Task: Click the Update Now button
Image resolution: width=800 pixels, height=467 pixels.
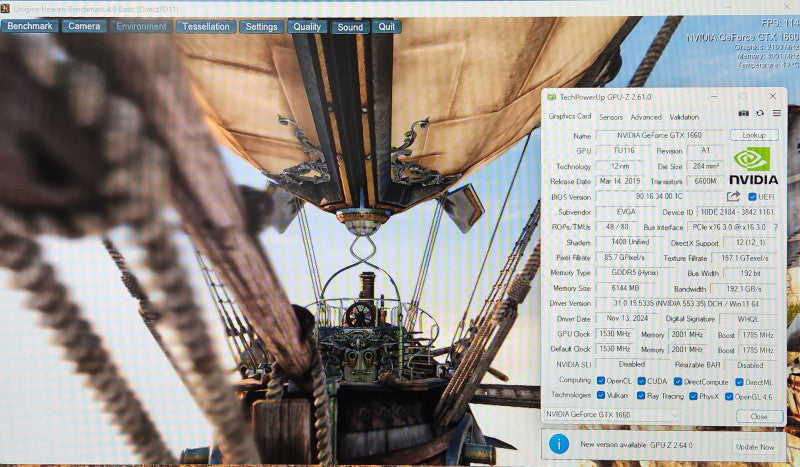Action: click(x=755, y=447)
